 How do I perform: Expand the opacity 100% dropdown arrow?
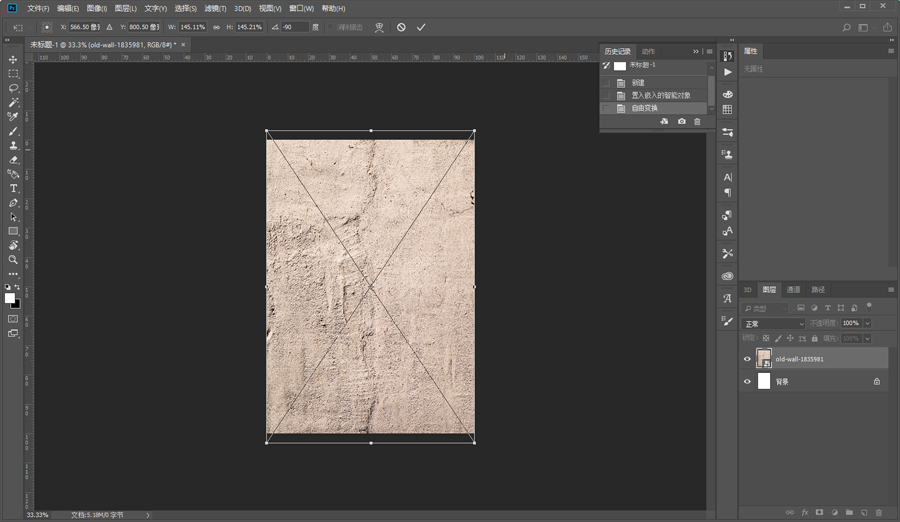pyautogui.click(x=867, y=324)
